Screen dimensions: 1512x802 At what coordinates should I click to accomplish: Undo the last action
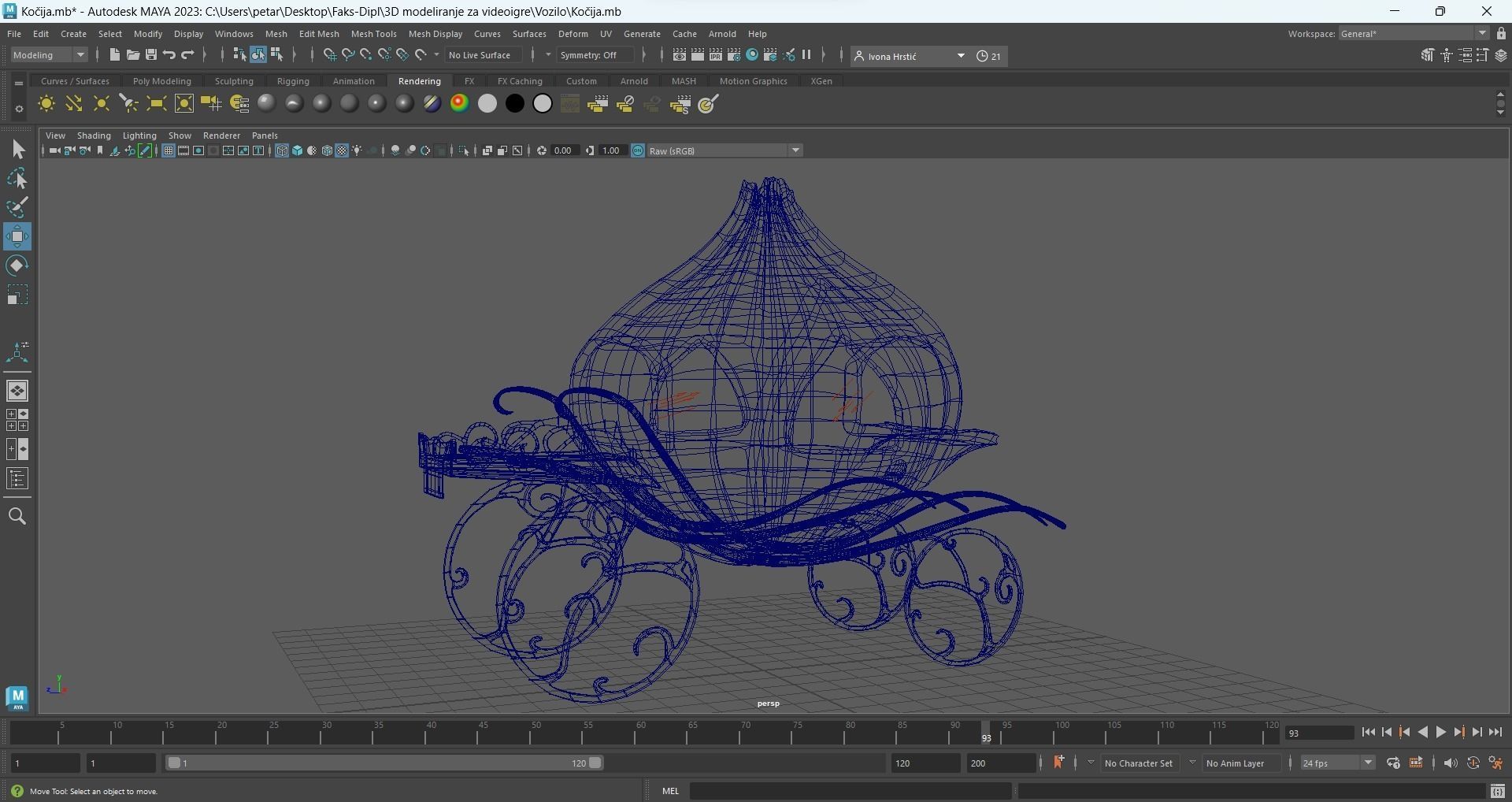coord(169,55)
